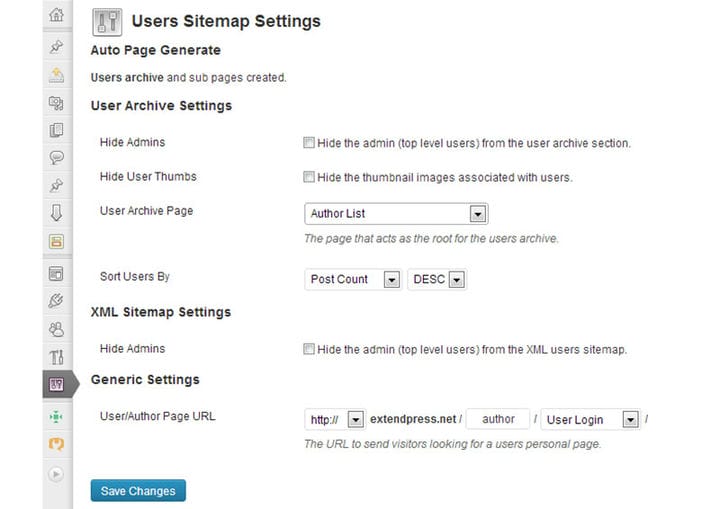Click 'The URL to send visitors' hint text
The height and width of the screenshot is (509, 720).
pyautogui.click(x=452, y=444)
